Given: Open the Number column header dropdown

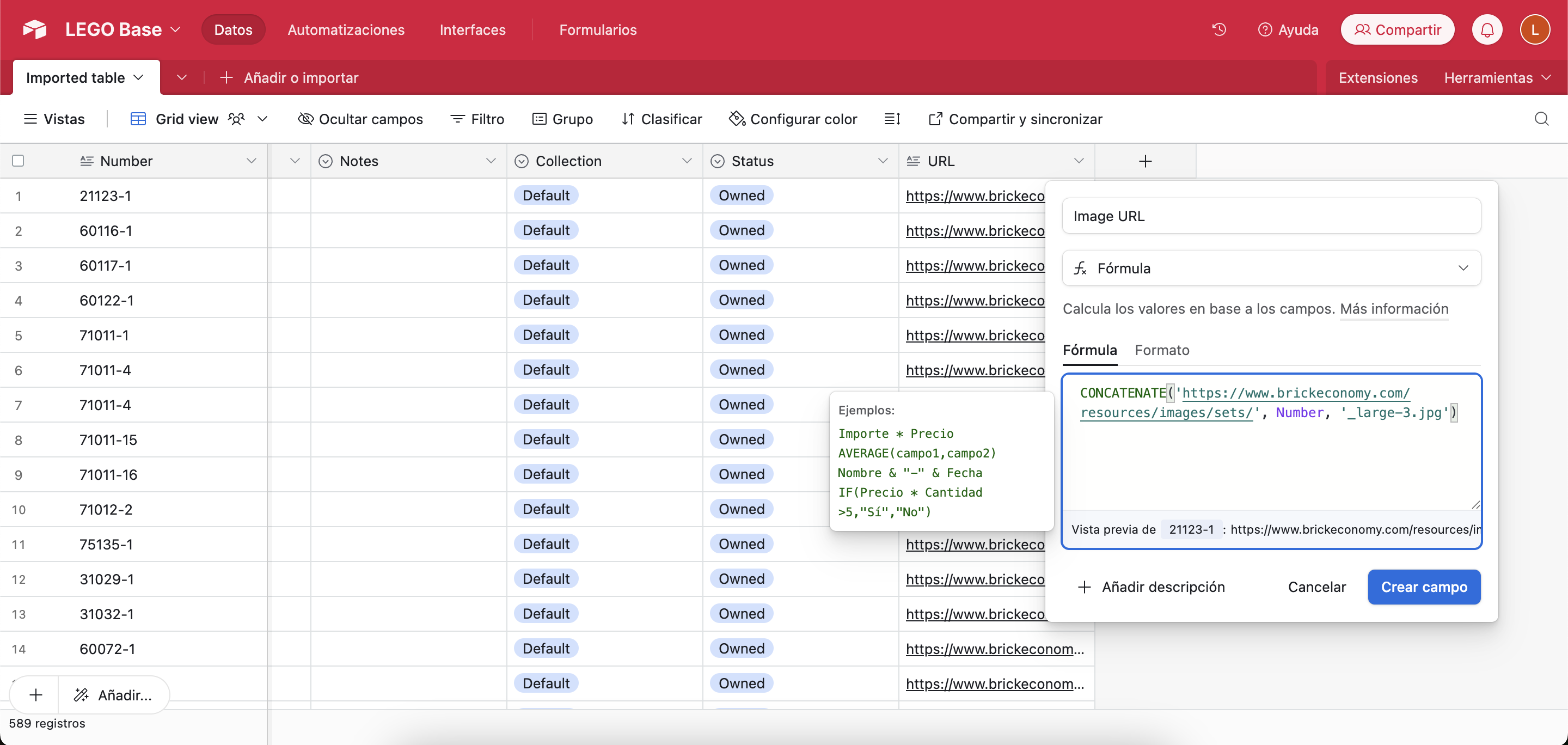Looking at the screenshot, I should pos(251,161).
